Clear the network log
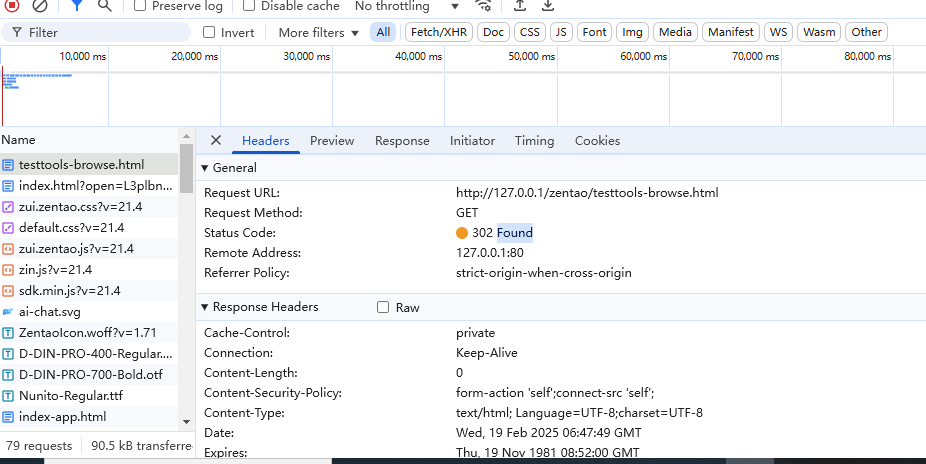Image resolution: width=926 pixels, height=464 pixels. pyautogui.click(x=40, y=5)
